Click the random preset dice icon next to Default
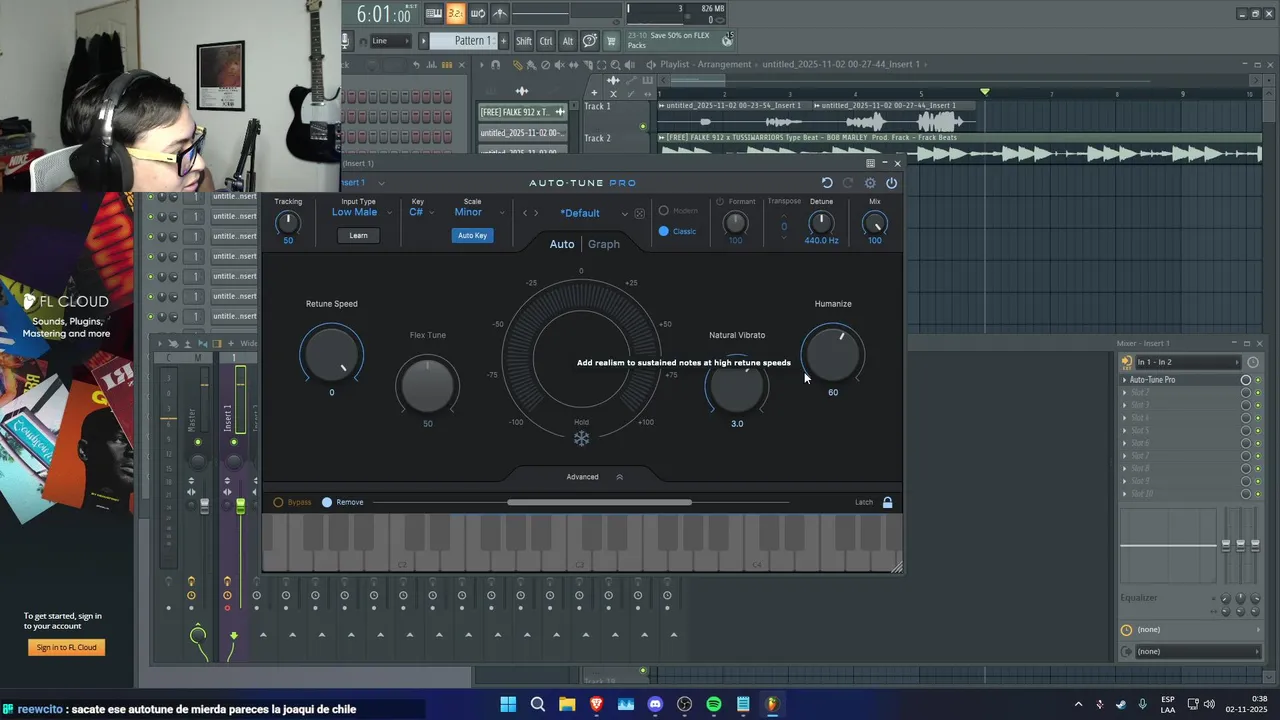This screenshot has height=720, width=1280. 639,213
